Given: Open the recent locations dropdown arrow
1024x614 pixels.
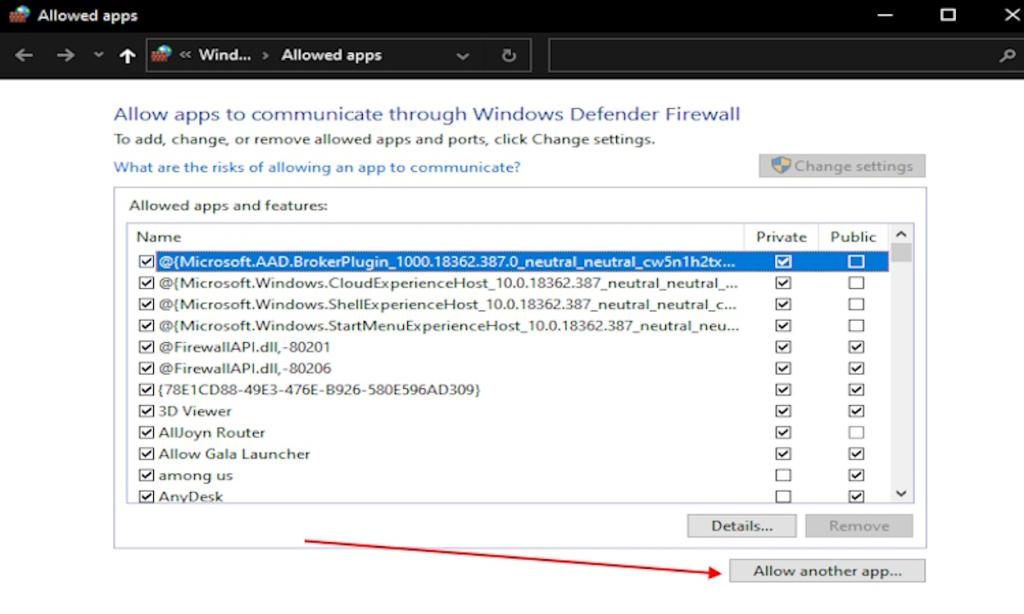Looking at the screenshot, I should [98, 56].
